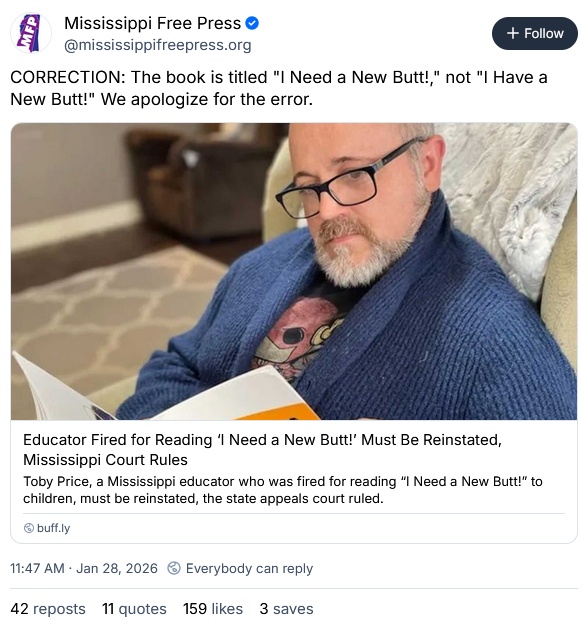View the 159 likes list
Viewport: 582px width, 625px height.
point(213,609)
